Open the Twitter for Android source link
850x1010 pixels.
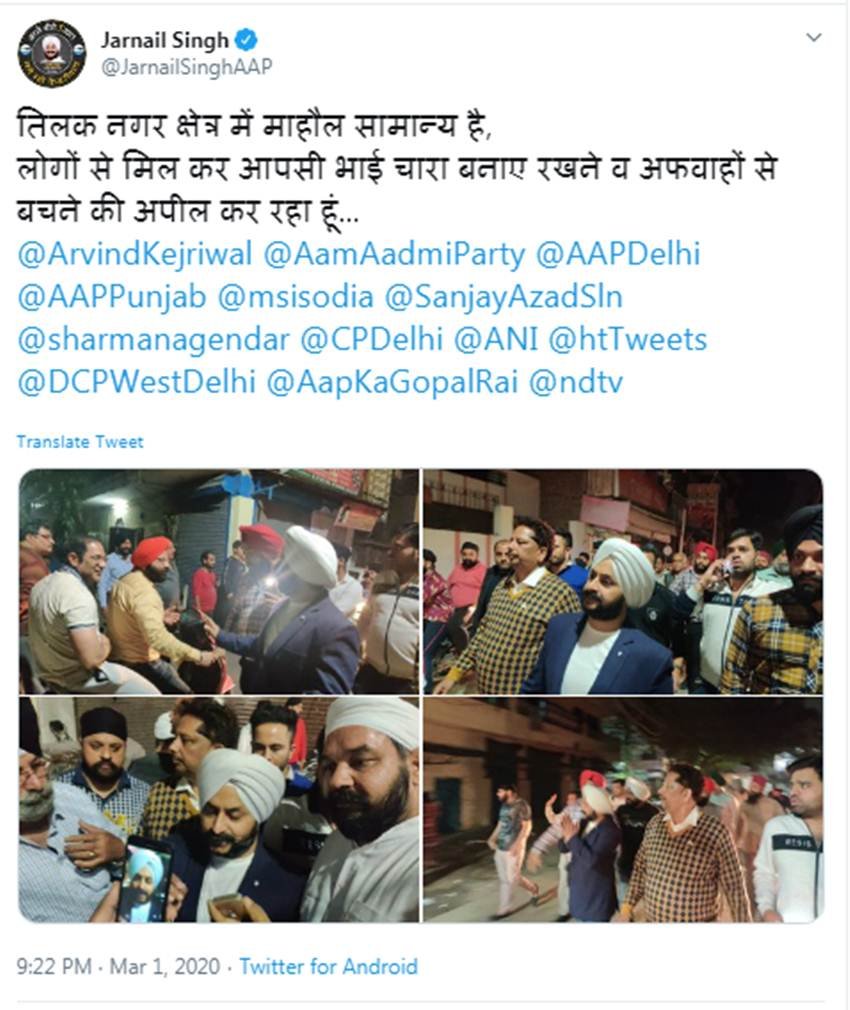(x=328, y=966)
